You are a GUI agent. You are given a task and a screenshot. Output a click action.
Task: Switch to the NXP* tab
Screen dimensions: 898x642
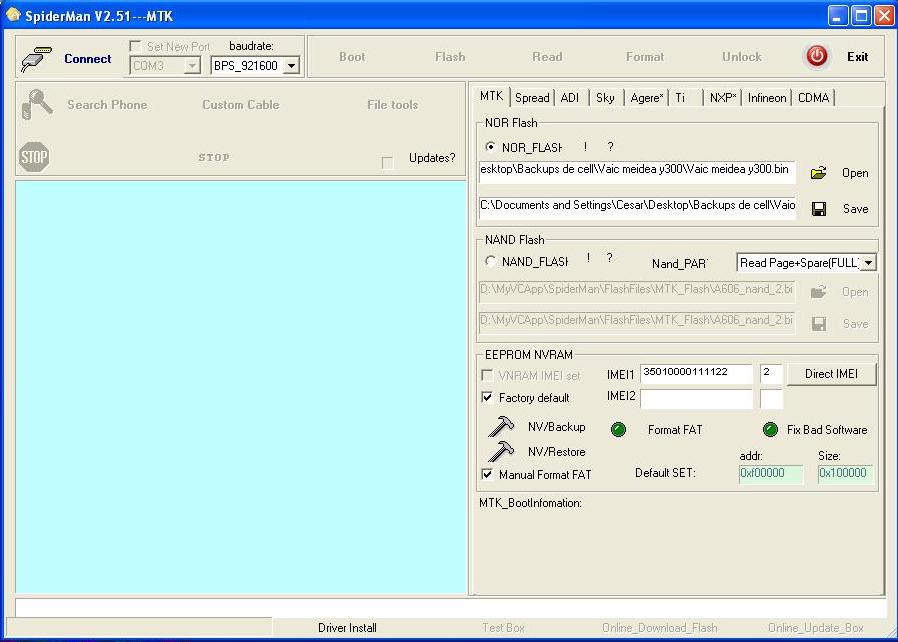pos(723,98)
